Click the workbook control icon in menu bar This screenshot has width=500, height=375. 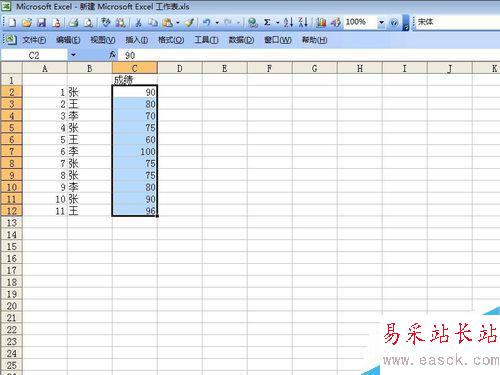point(11,40)
